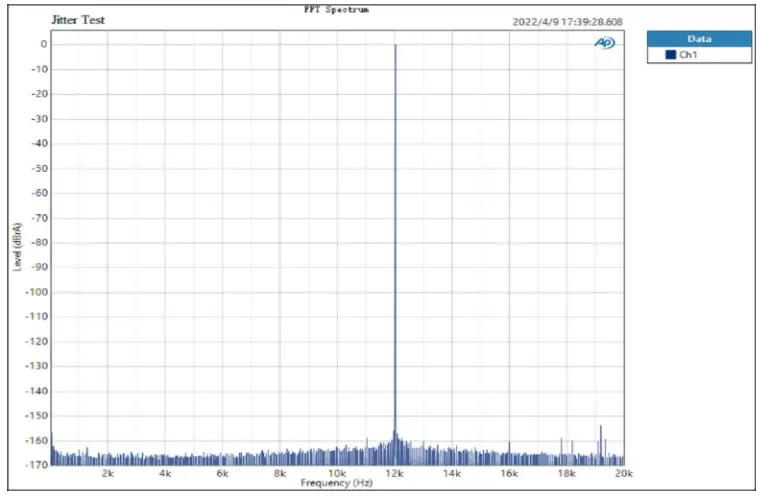The height and width of the screenshot is (504, 763).
Task: Select the Ch1 color swatch in legend
Action: (671, 54)
